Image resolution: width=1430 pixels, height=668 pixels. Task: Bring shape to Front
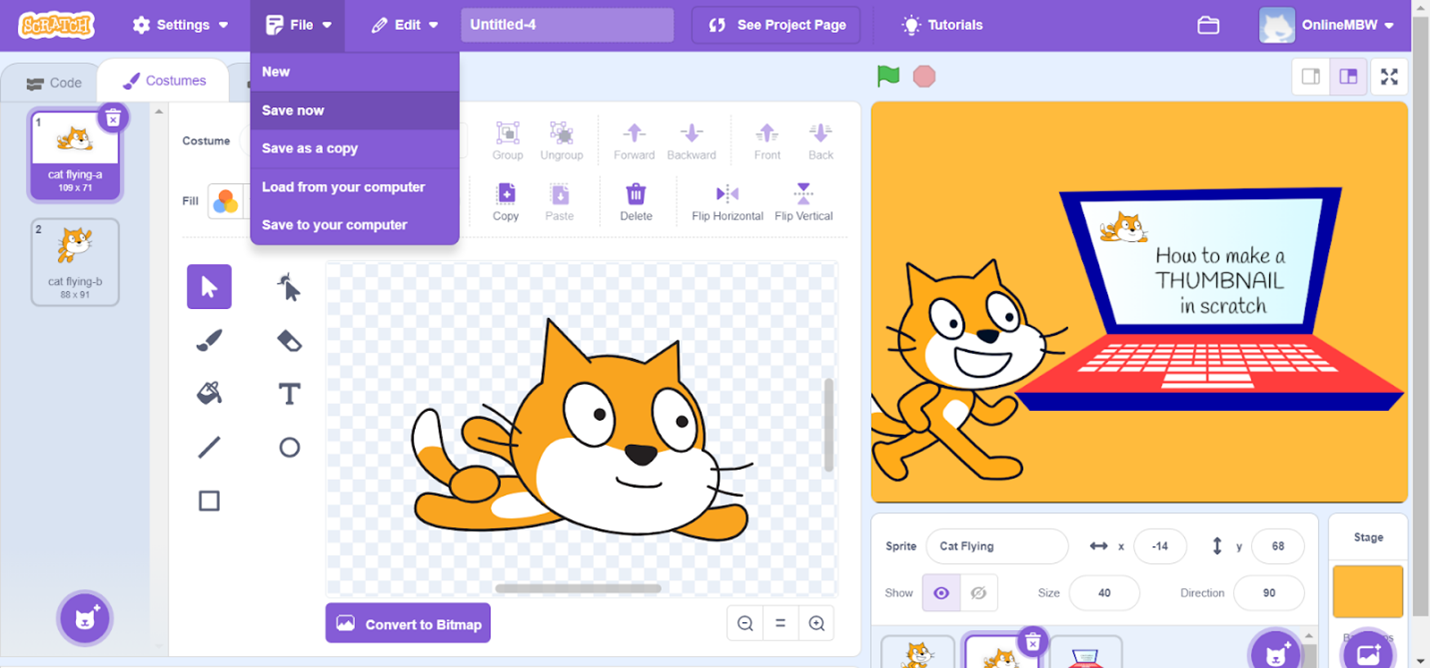[767, 140]
